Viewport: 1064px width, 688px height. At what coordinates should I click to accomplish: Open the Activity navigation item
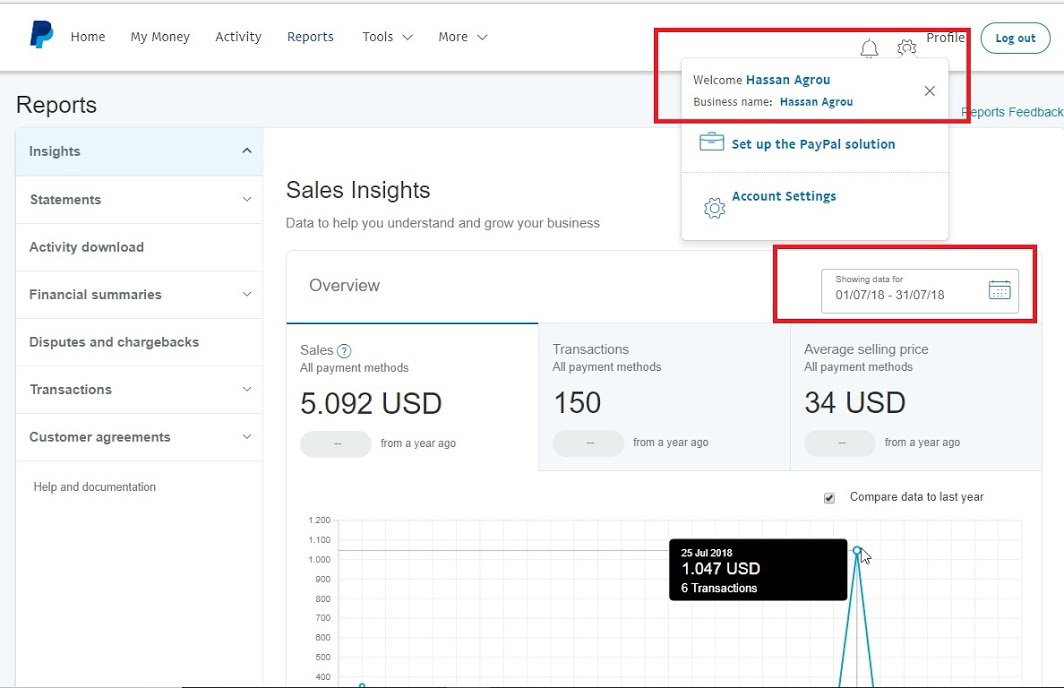tap(238, 37)
